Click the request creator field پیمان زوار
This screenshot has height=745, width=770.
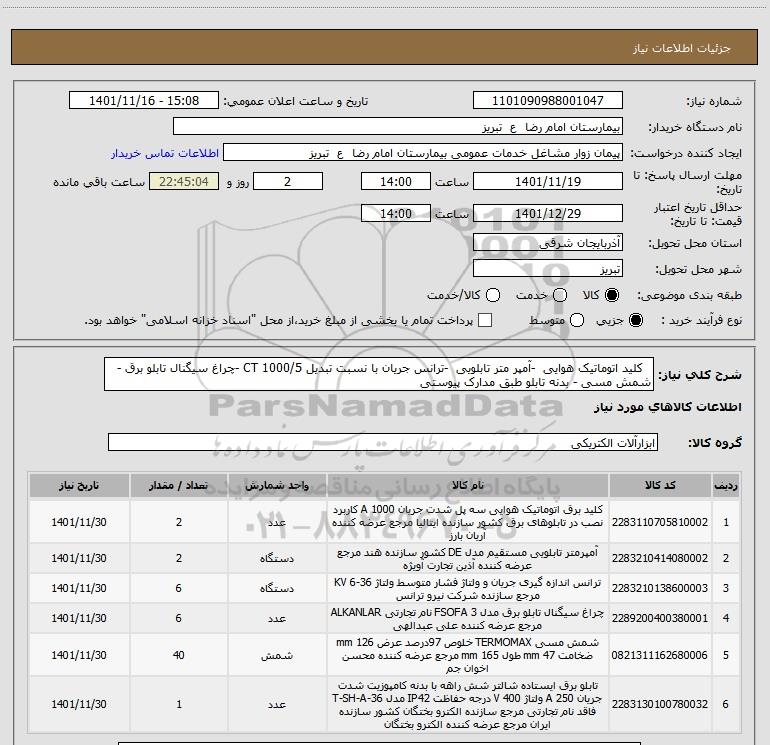(423, 153)
